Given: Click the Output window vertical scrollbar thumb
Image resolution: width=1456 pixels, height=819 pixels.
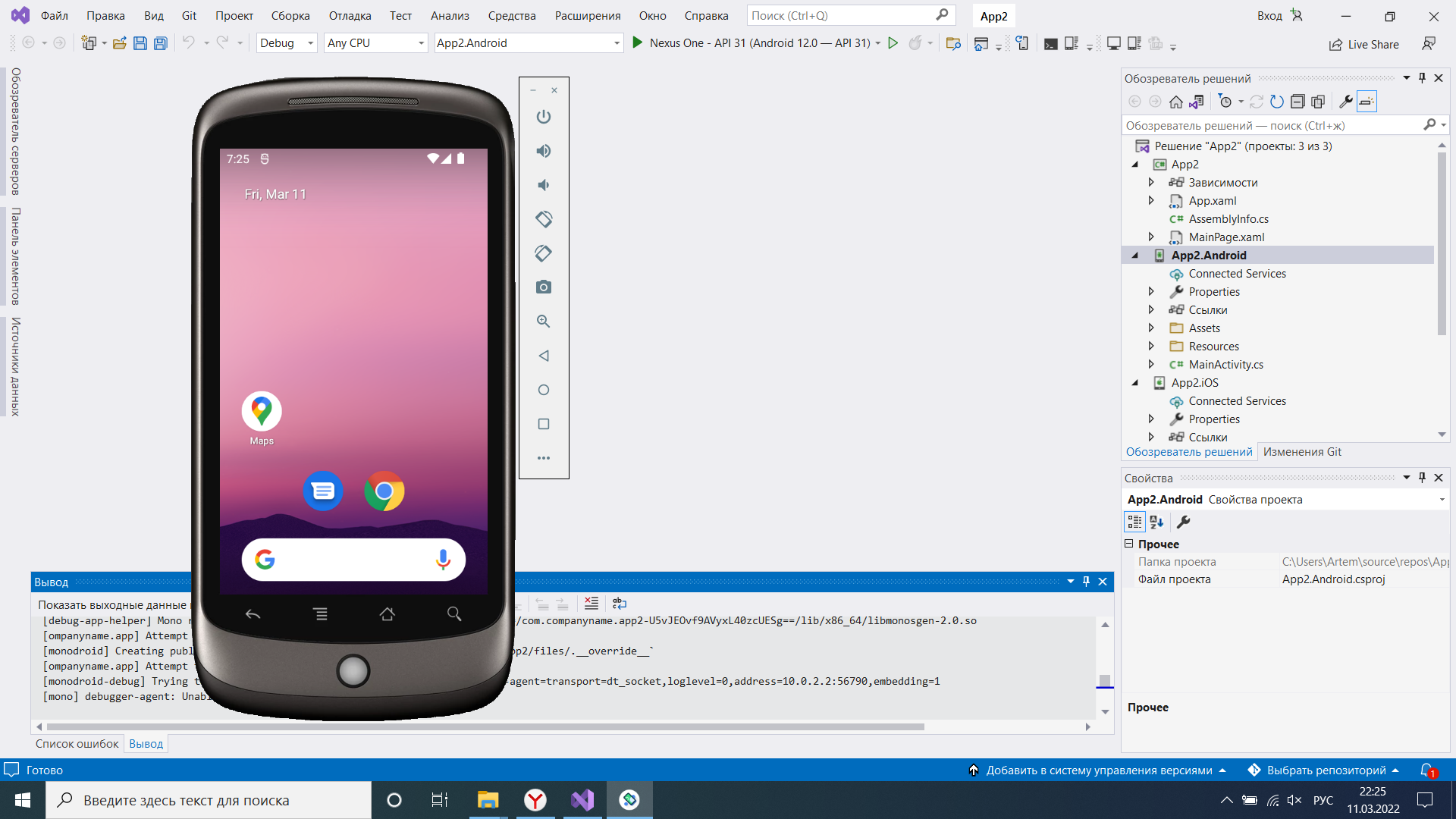Looking at the screenshot, I should point(1105,680).
